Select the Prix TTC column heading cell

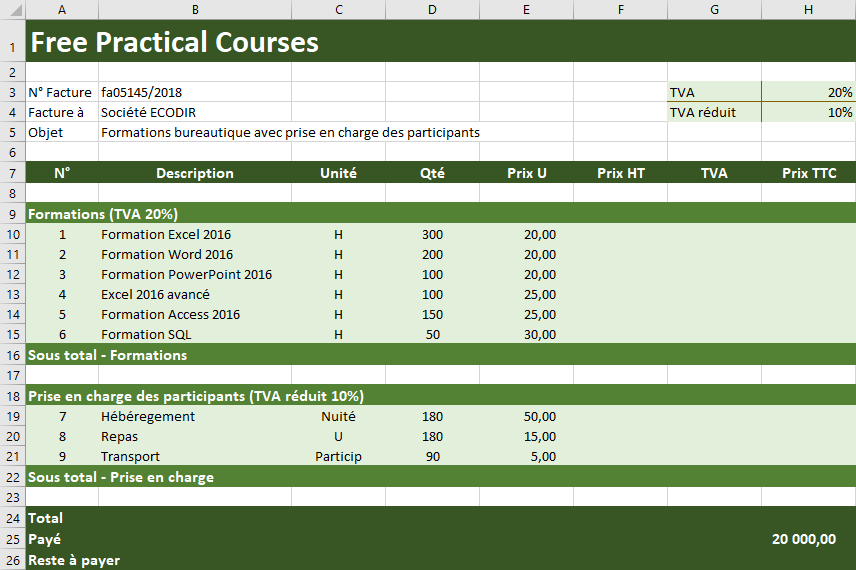click(x=808, y=173)
